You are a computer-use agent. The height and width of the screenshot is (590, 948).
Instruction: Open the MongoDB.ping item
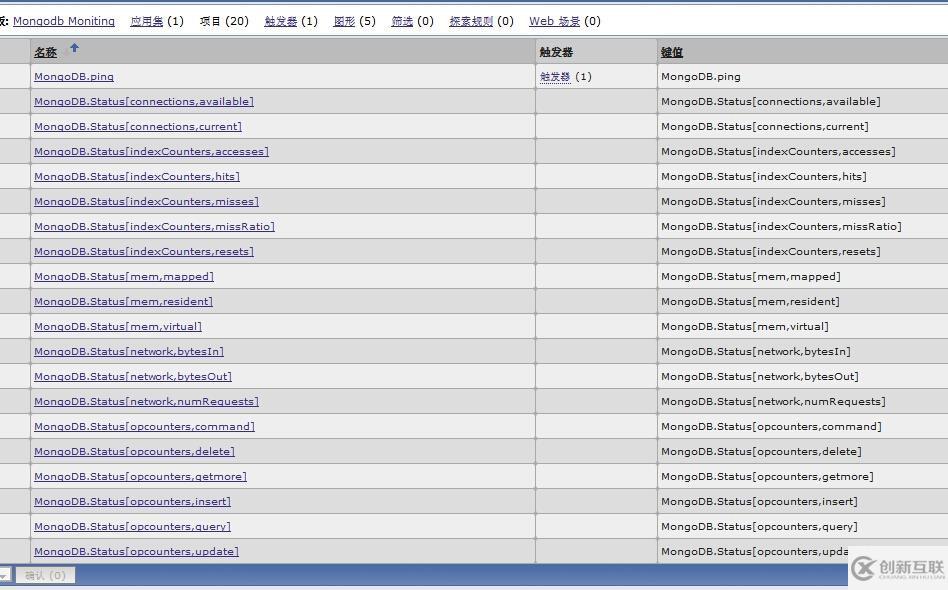coord(74,77)
